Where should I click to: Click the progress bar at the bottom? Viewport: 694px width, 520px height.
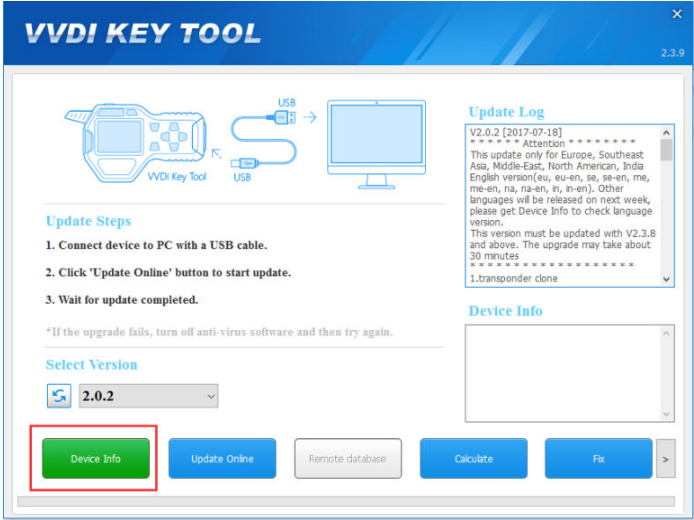click(347, 501)
